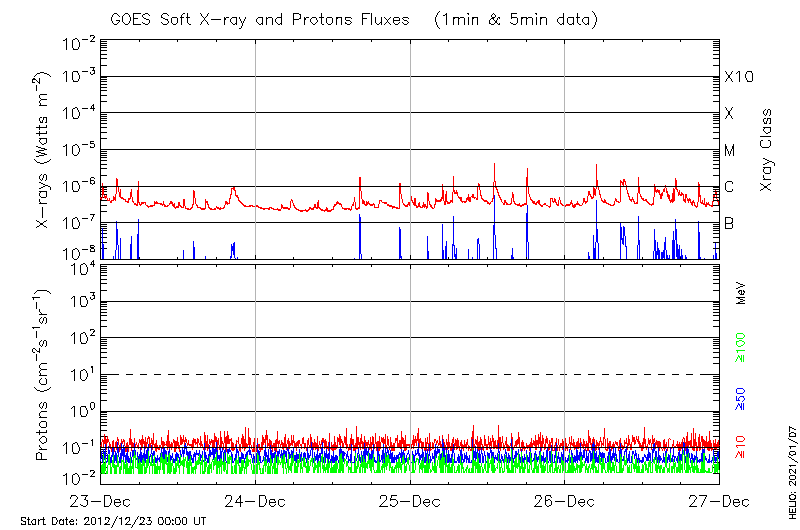The image size is (800, 530).
Task: Click the C class label on right axis
Action: [729, 187]
